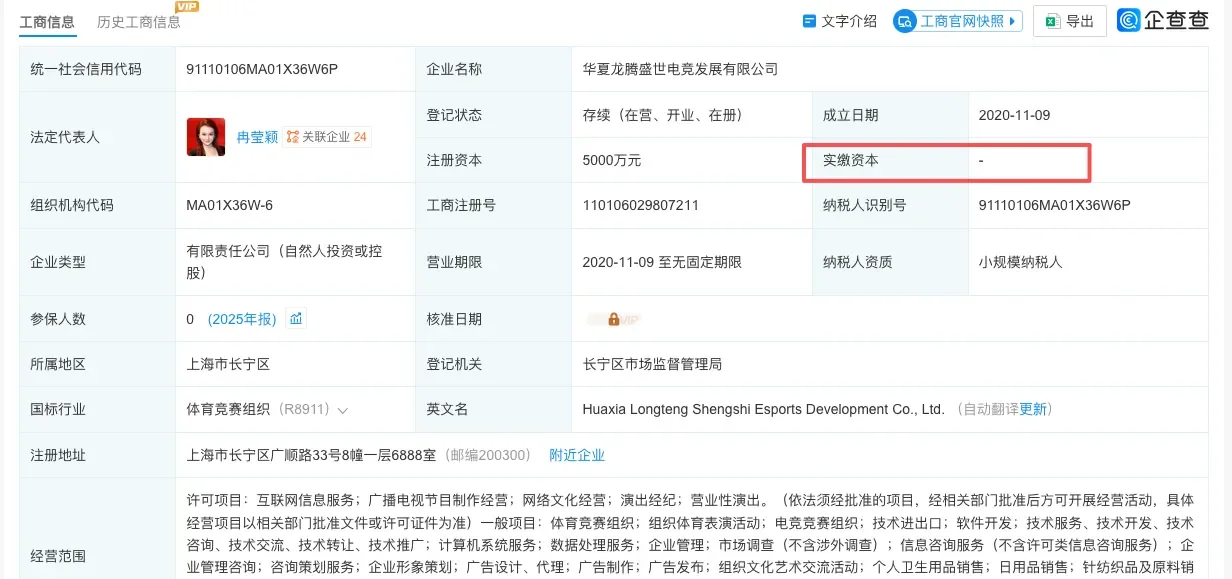Click the 关联企业 network icon
This screenshot has width=1232, height=579.
[x=293, y=137]
